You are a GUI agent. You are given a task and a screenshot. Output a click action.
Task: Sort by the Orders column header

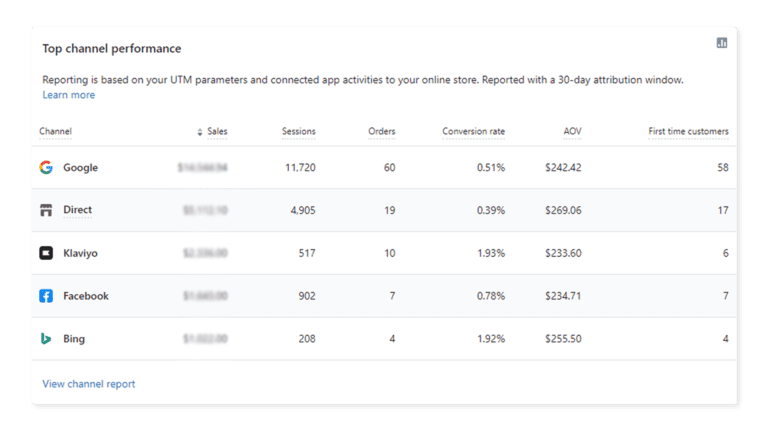tap(381, 131)
